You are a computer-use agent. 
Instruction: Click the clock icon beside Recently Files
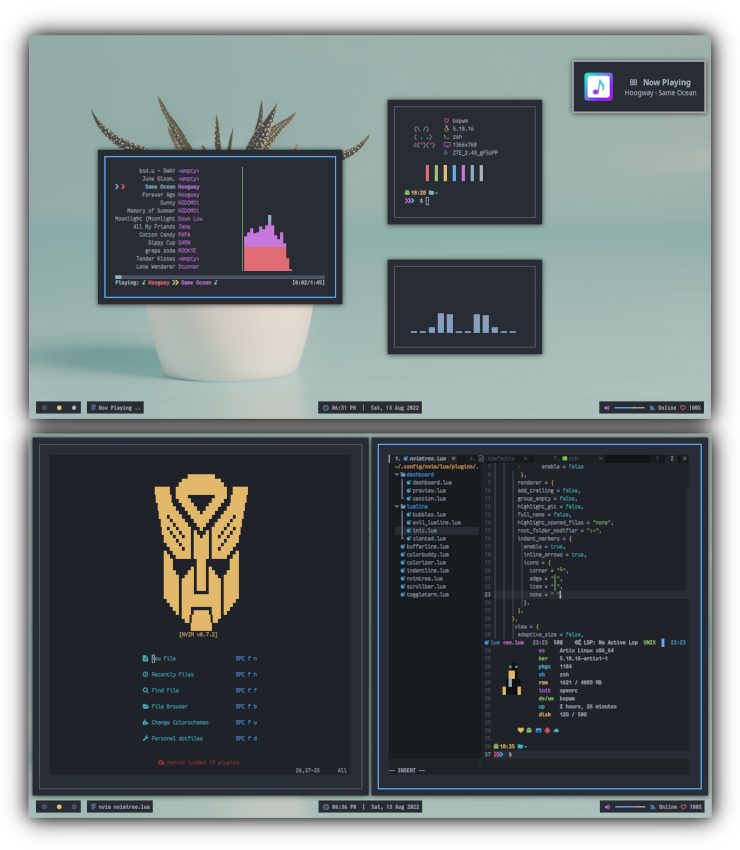(145, 674)
